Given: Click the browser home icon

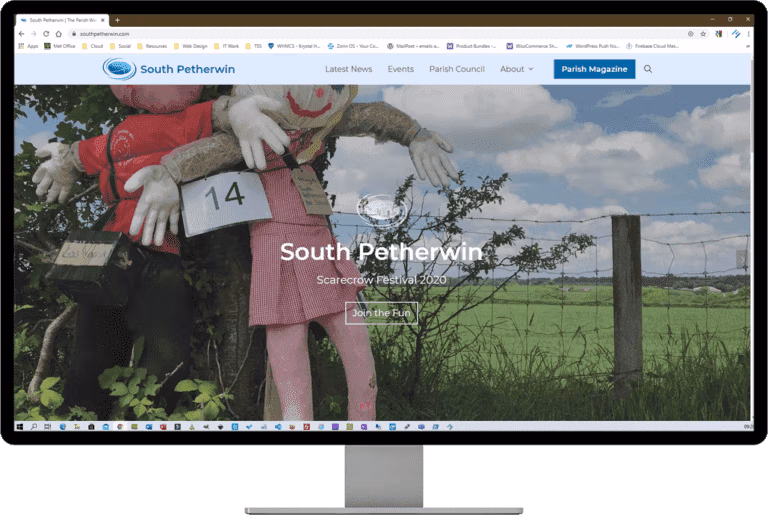Looking at the screenshot, I should tap(58, 34).
